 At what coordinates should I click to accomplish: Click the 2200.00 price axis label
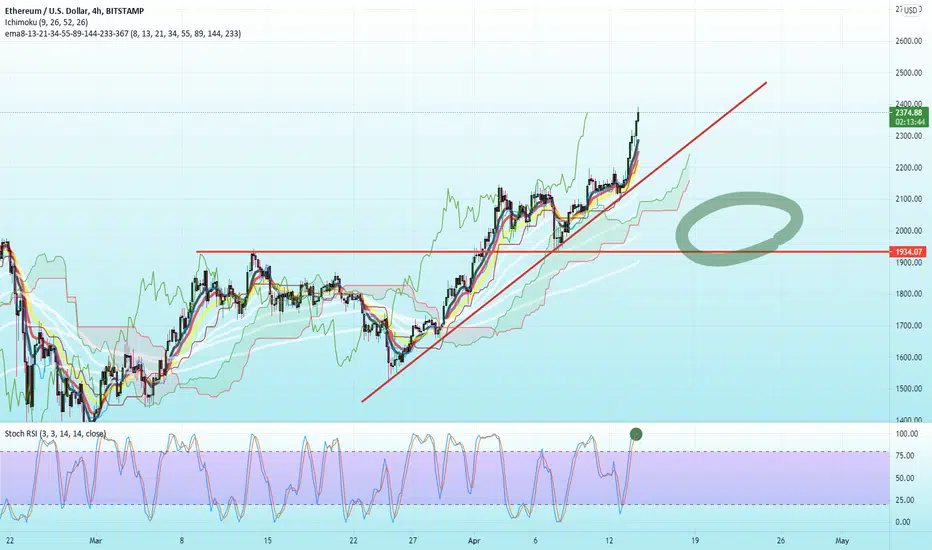909,168
